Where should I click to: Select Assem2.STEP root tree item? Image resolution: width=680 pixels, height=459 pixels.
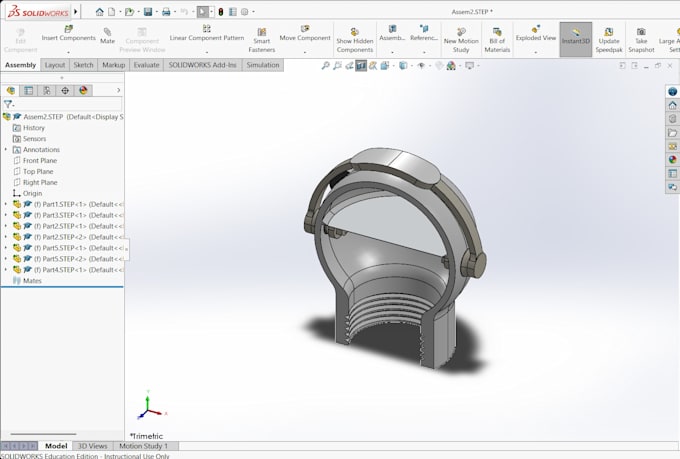(x=63, y=117)
